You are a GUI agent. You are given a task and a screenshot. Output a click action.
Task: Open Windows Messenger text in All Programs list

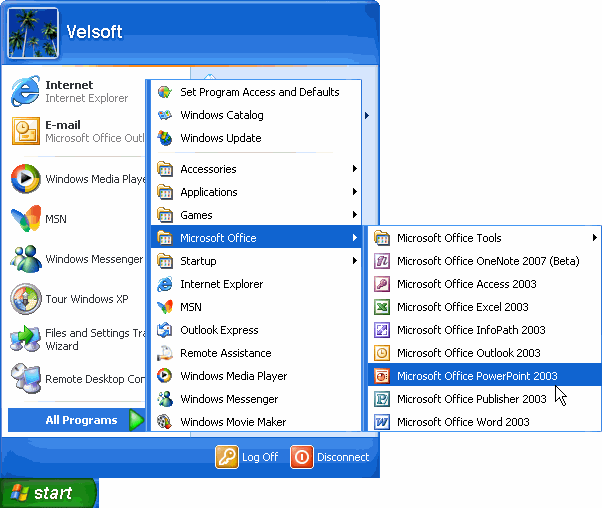[x=229, y=399]
